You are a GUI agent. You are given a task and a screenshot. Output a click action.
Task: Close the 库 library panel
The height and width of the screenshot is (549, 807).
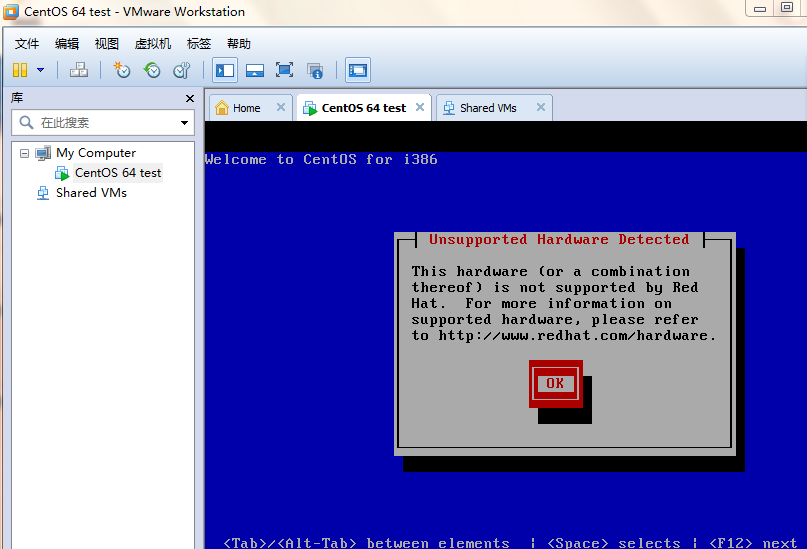coord(189,98)
